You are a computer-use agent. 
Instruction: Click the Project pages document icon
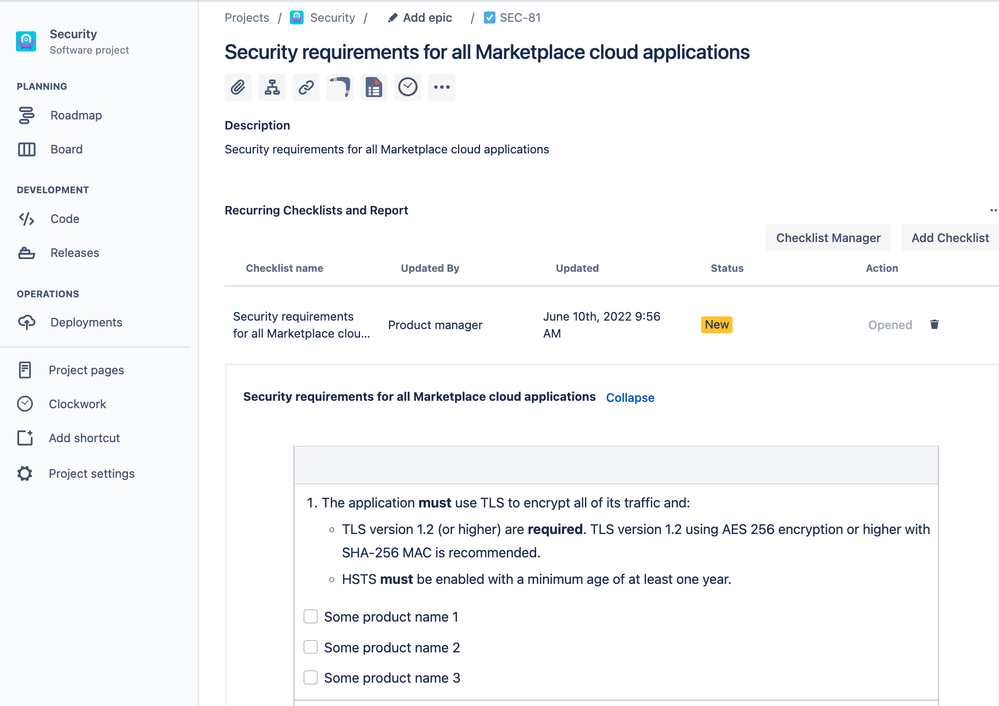pos(25,370)
